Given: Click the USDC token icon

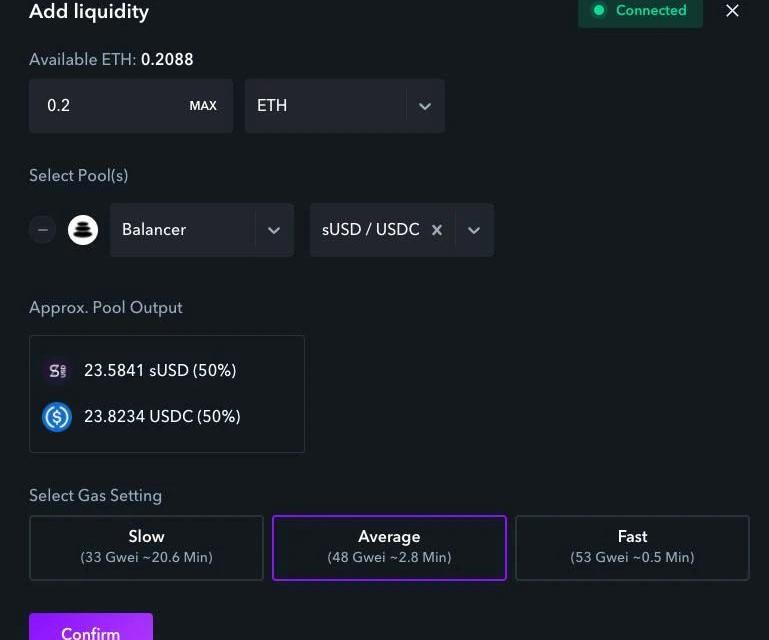Looking at the screenshot, I should point(57,416).
